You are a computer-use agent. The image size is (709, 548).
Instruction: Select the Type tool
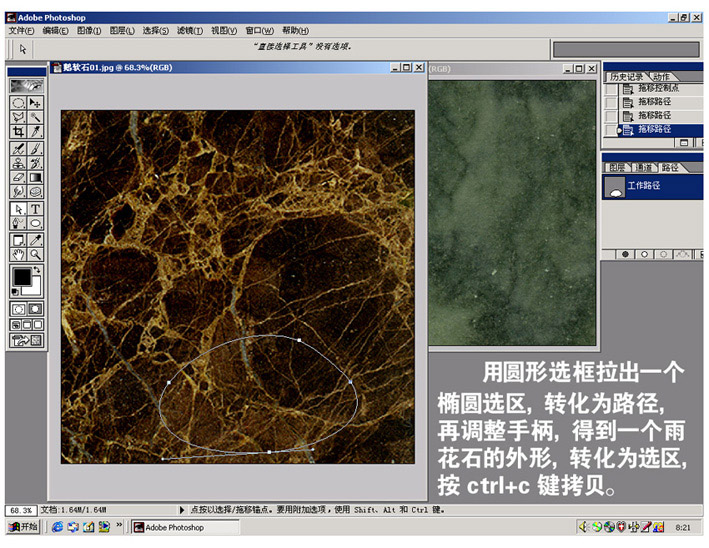coord(35,209)
